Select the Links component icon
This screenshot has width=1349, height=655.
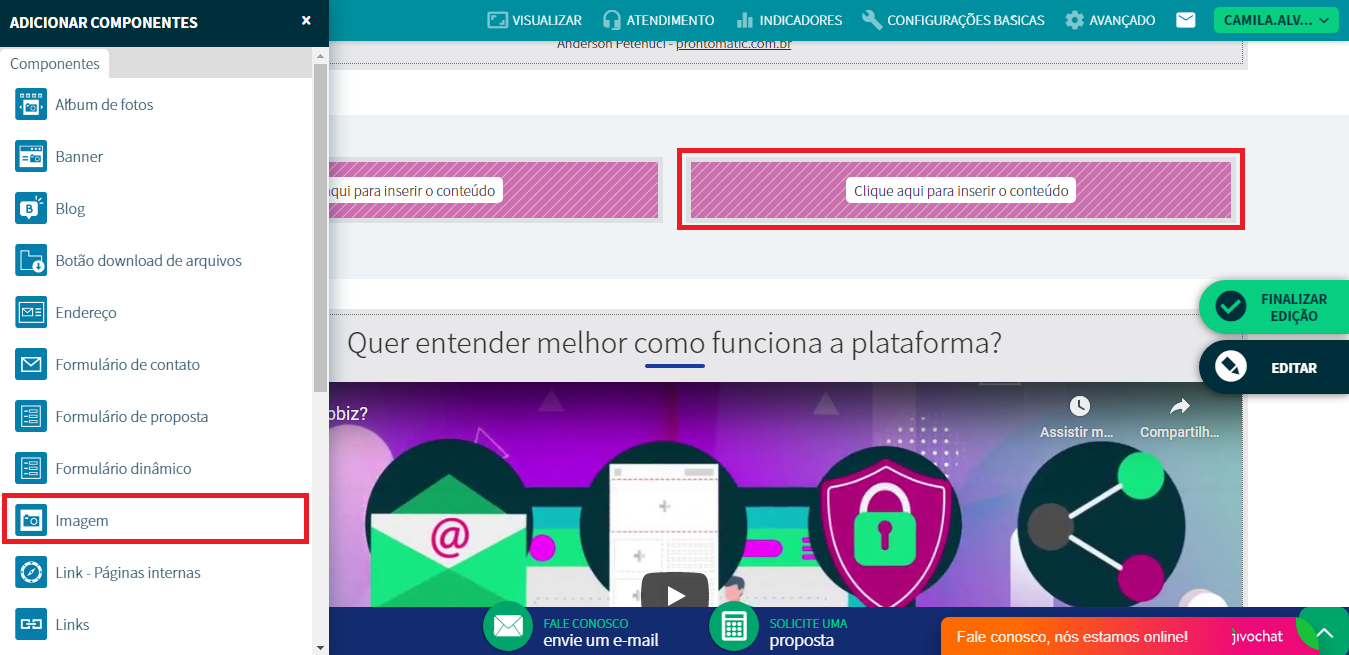pos(31,625)
